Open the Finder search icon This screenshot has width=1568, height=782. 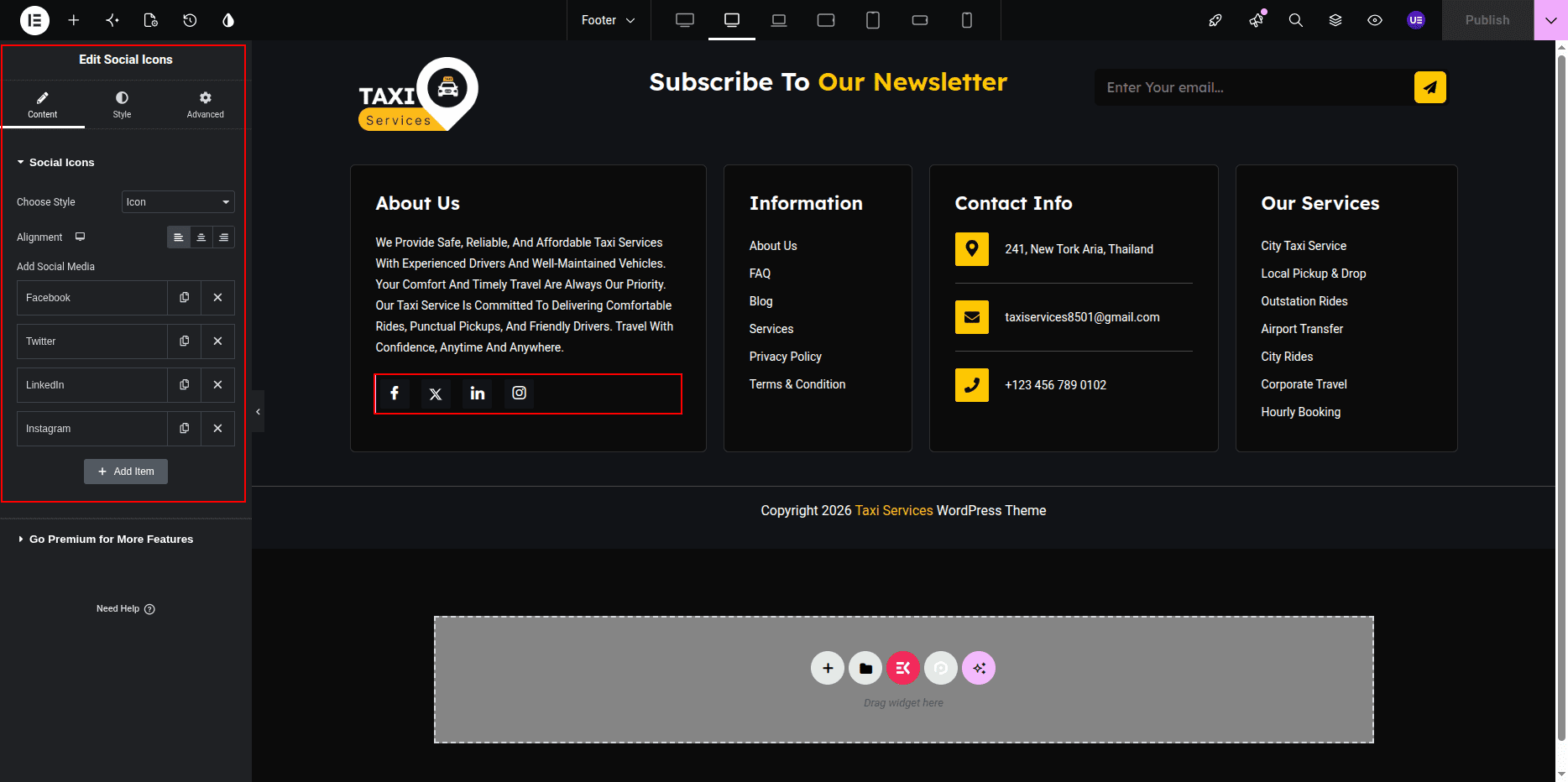(1296, 20)
